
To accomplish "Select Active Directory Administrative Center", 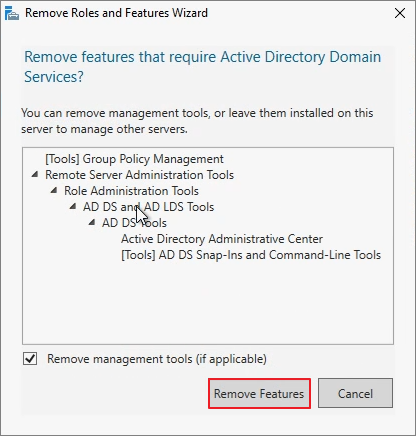I will [x=222, y=239].
